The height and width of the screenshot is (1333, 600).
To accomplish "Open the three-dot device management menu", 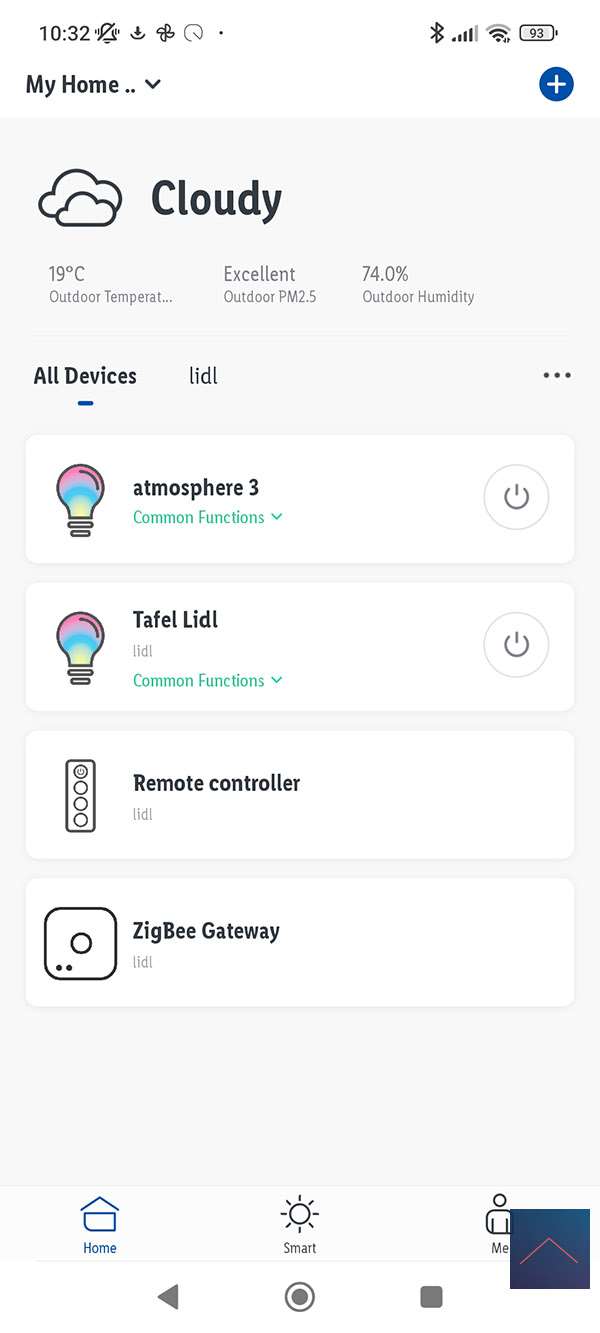I will (x=557, y=375).
